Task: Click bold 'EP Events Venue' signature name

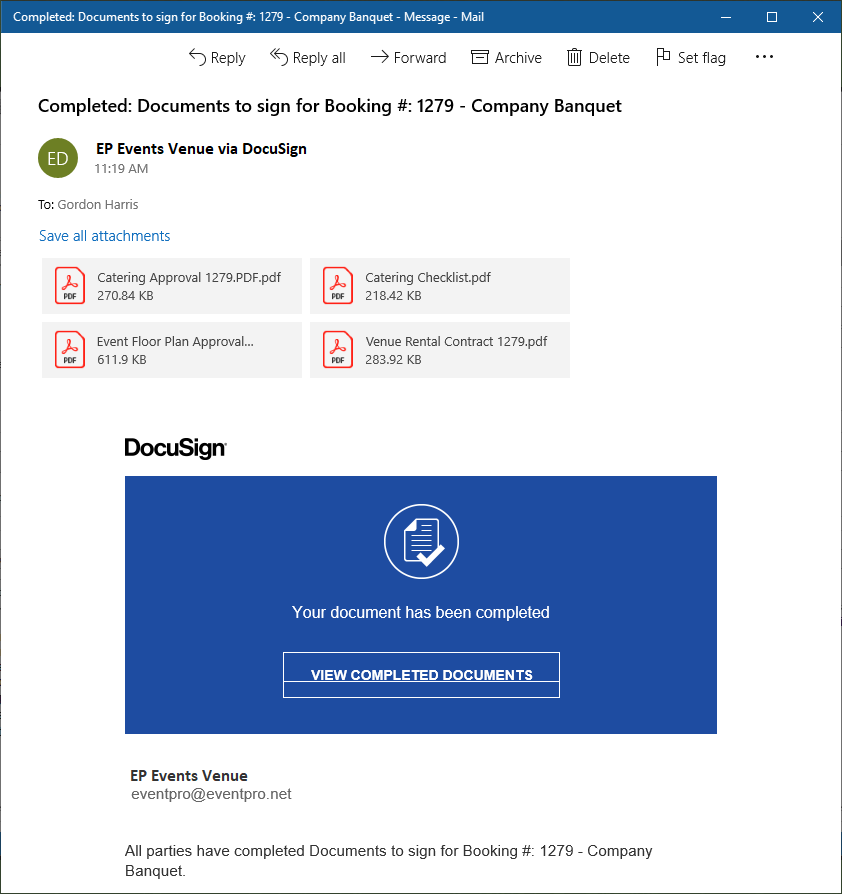Action: 189,775
